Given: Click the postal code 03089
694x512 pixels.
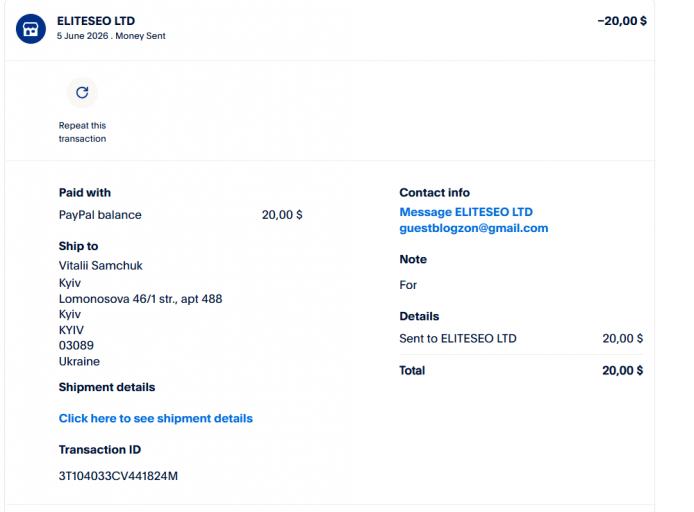Looking at the screenshot, I should click(76, 345).
